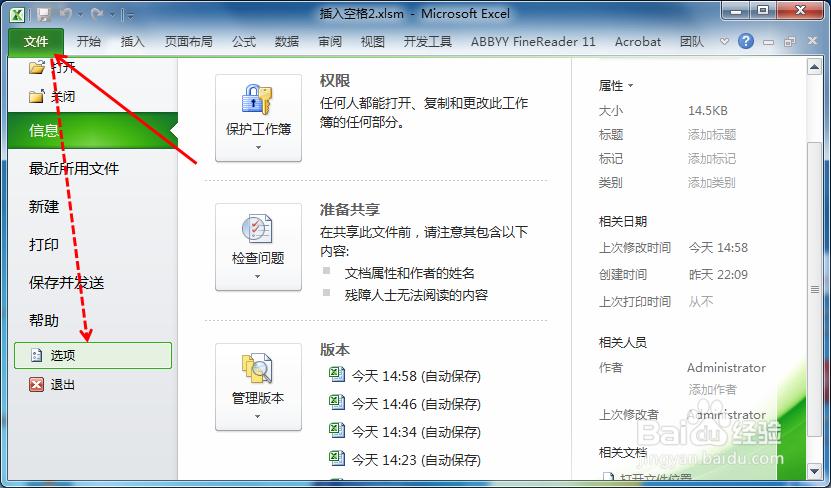Click the 文件 tab
The height and width of the screenshot is (488, 831).
(36, 42)
